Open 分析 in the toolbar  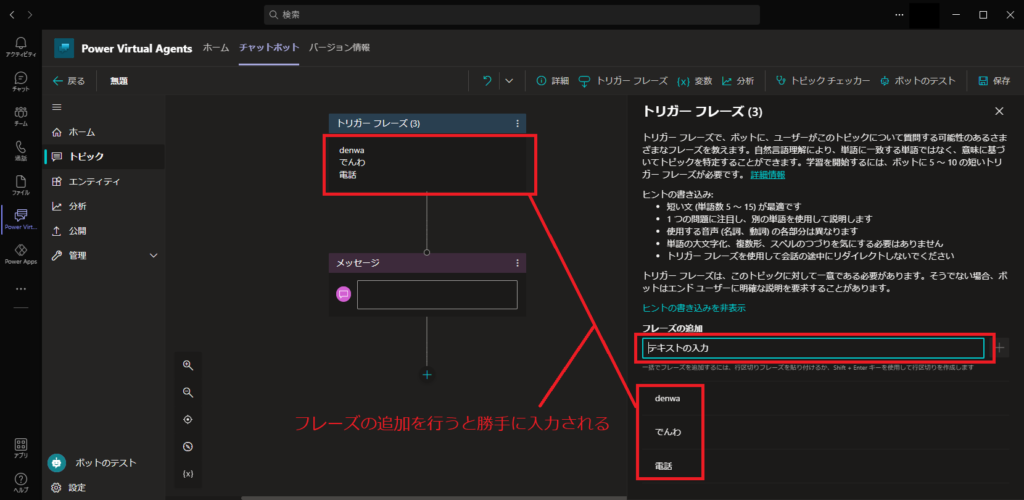pyautogui.click(x=737, y=81)
